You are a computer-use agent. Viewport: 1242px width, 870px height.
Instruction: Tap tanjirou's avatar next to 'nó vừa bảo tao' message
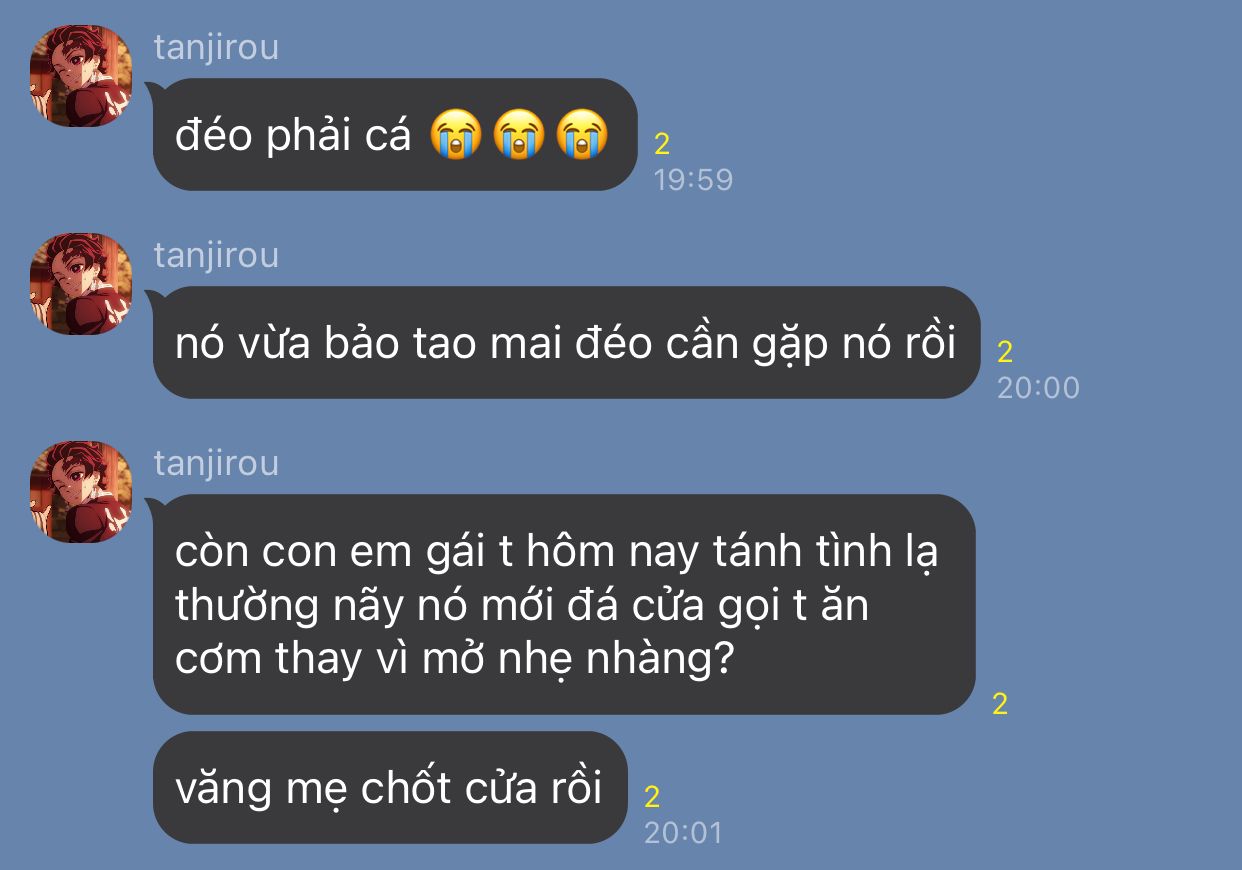point(81,284)
